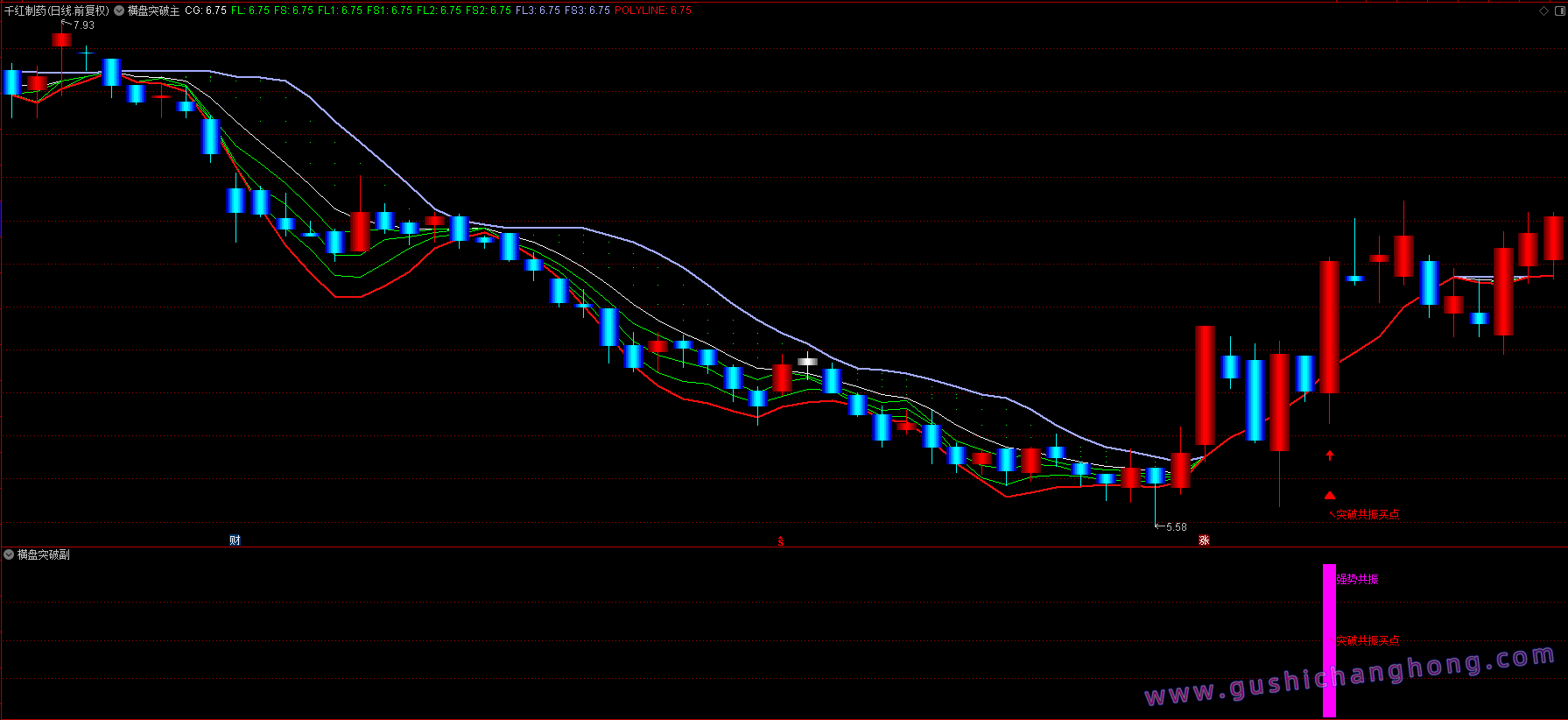
Task: Select the FL3: 6.75 legend entry
Action: coord(538,11)
